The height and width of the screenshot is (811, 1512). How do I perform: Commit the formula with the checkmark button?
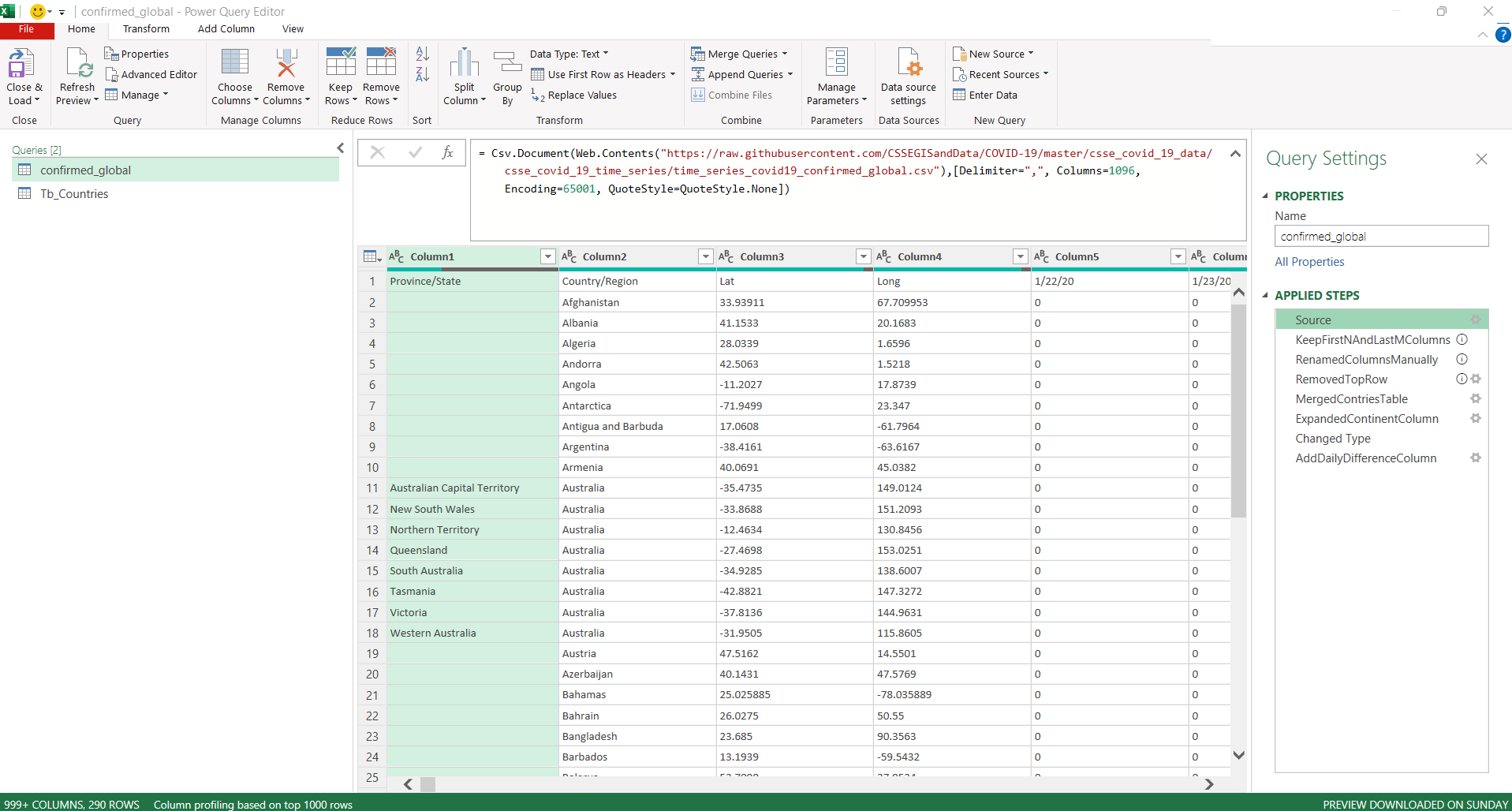pyautogui.click(x=414, y=152)
